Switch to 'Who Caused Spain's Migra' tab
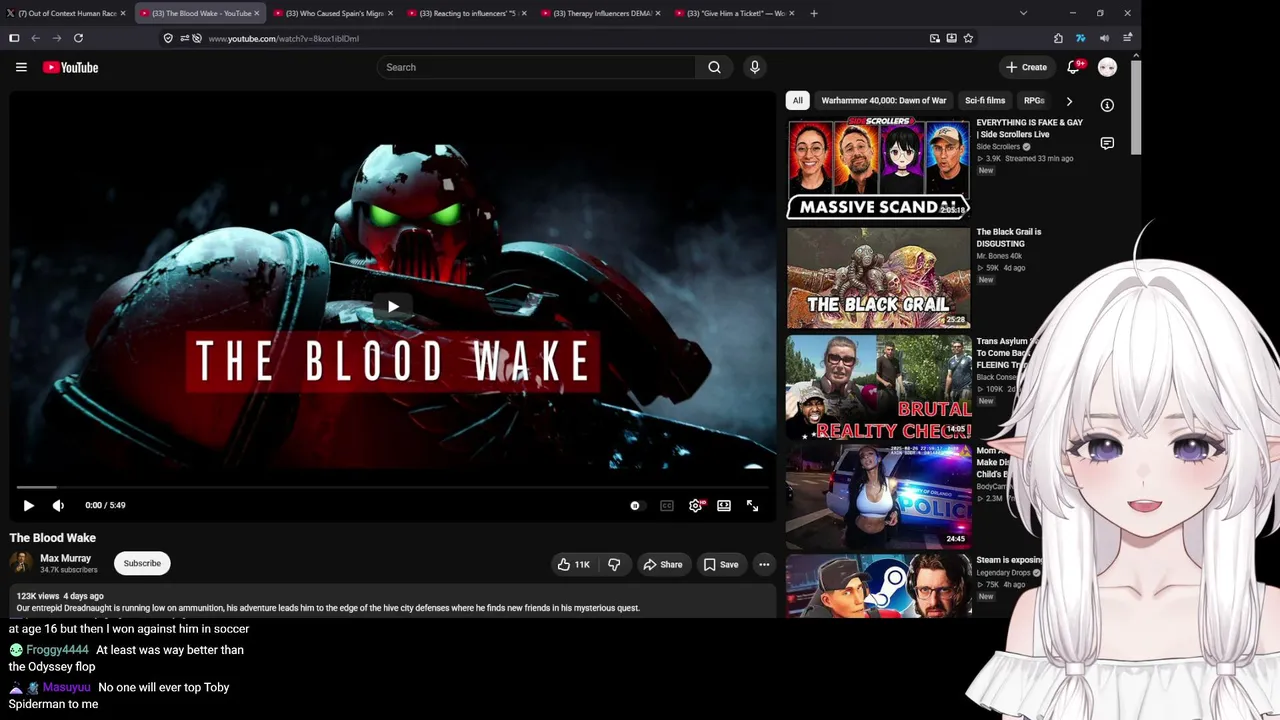The image size is (1280, 720). [334, 13]
